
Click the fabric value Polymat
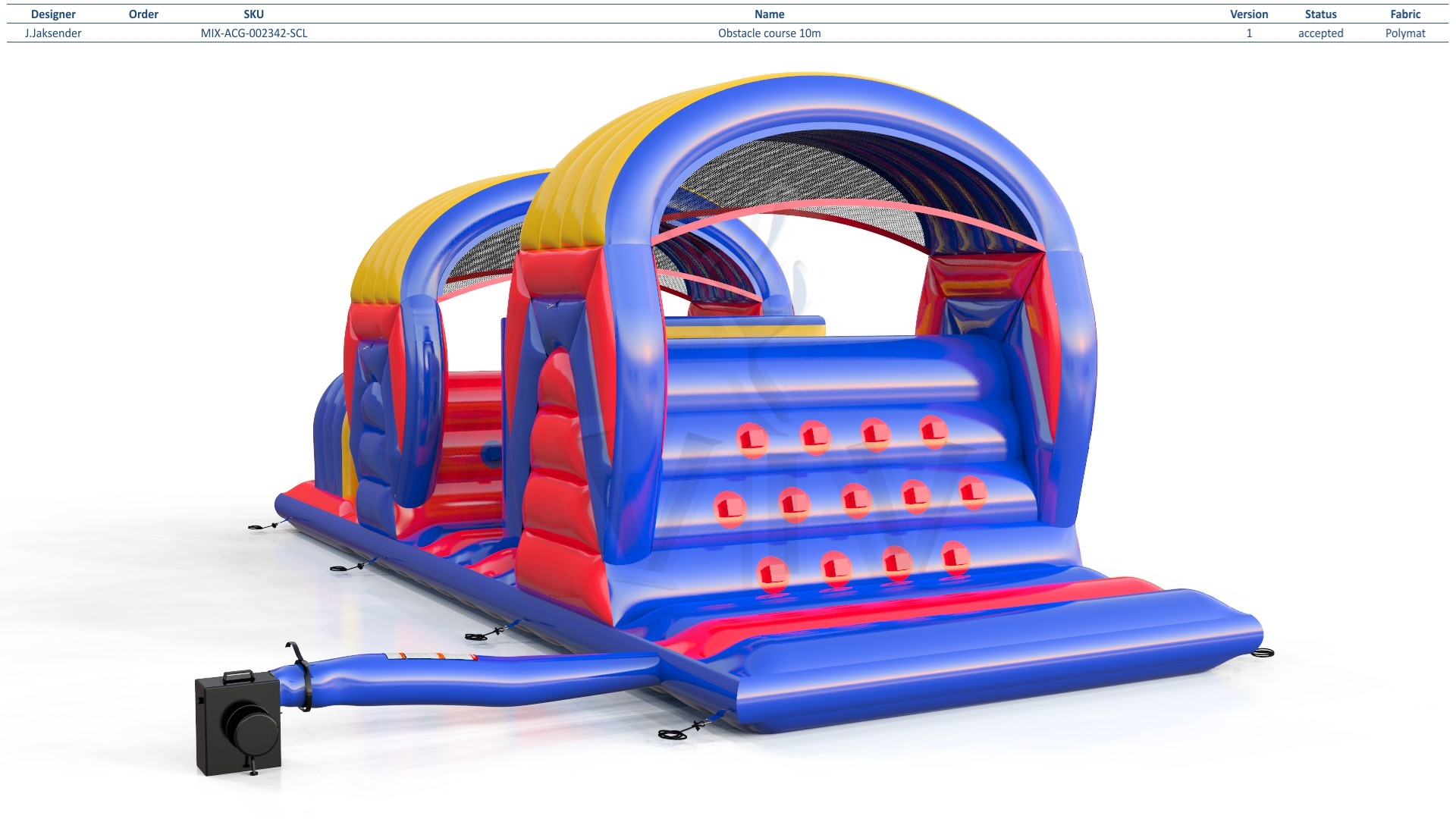point(1405,33)
